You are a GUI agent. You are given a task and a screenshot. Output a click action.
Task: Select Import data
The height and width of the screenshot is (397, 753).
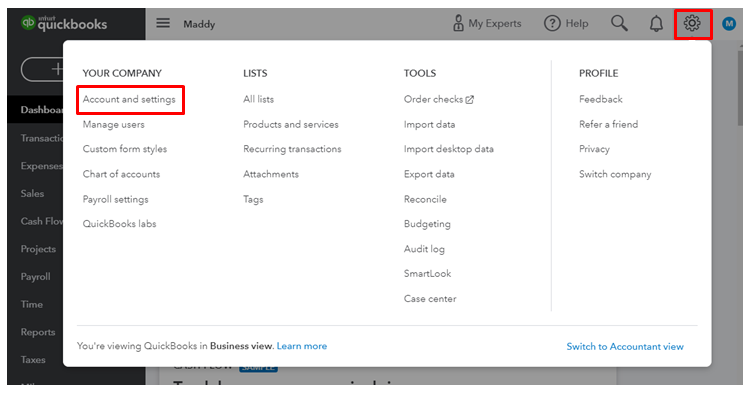[x=429, y=124]
